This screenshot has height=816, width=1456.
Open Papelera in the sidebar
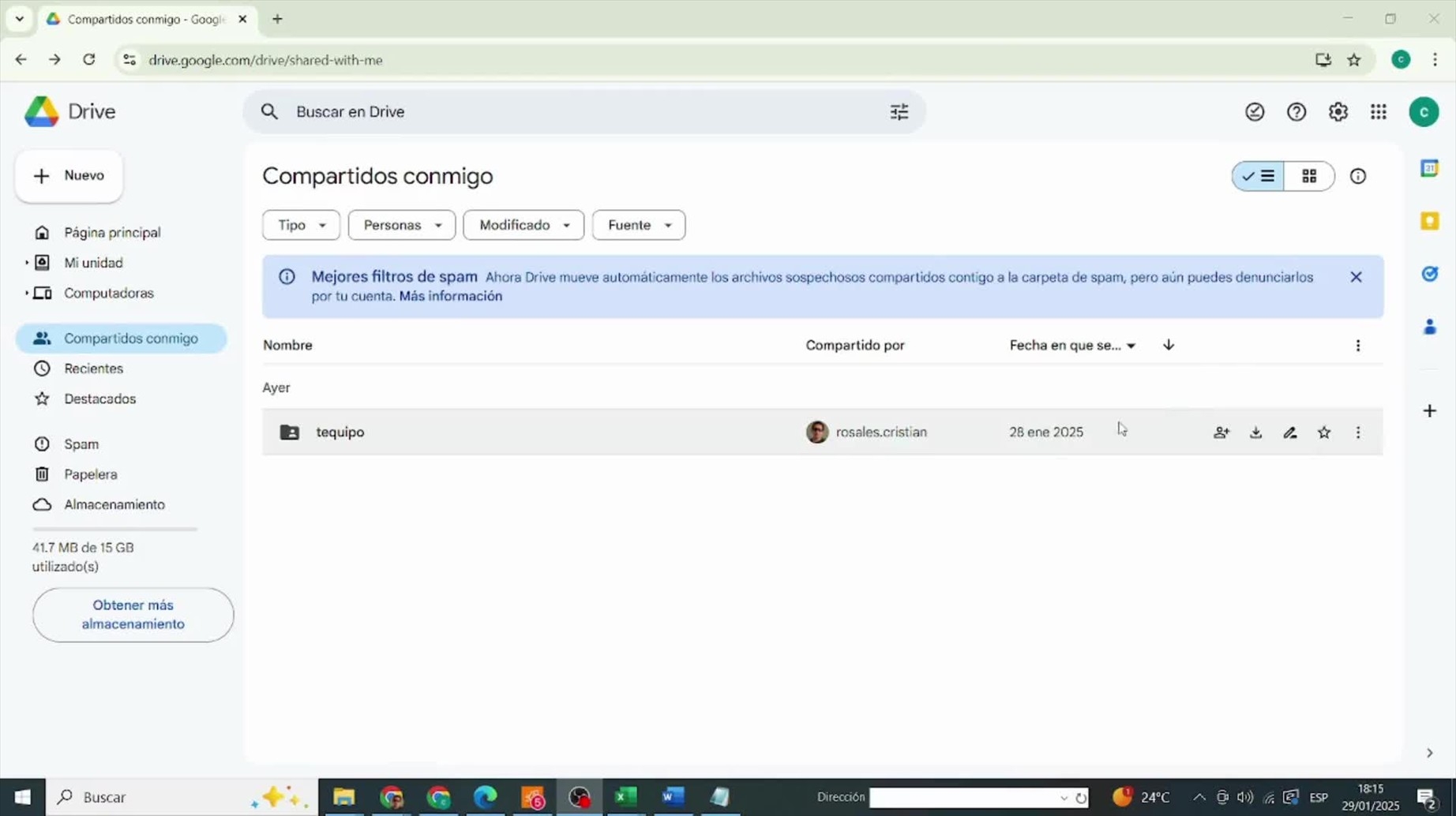(x=90, y=474)
